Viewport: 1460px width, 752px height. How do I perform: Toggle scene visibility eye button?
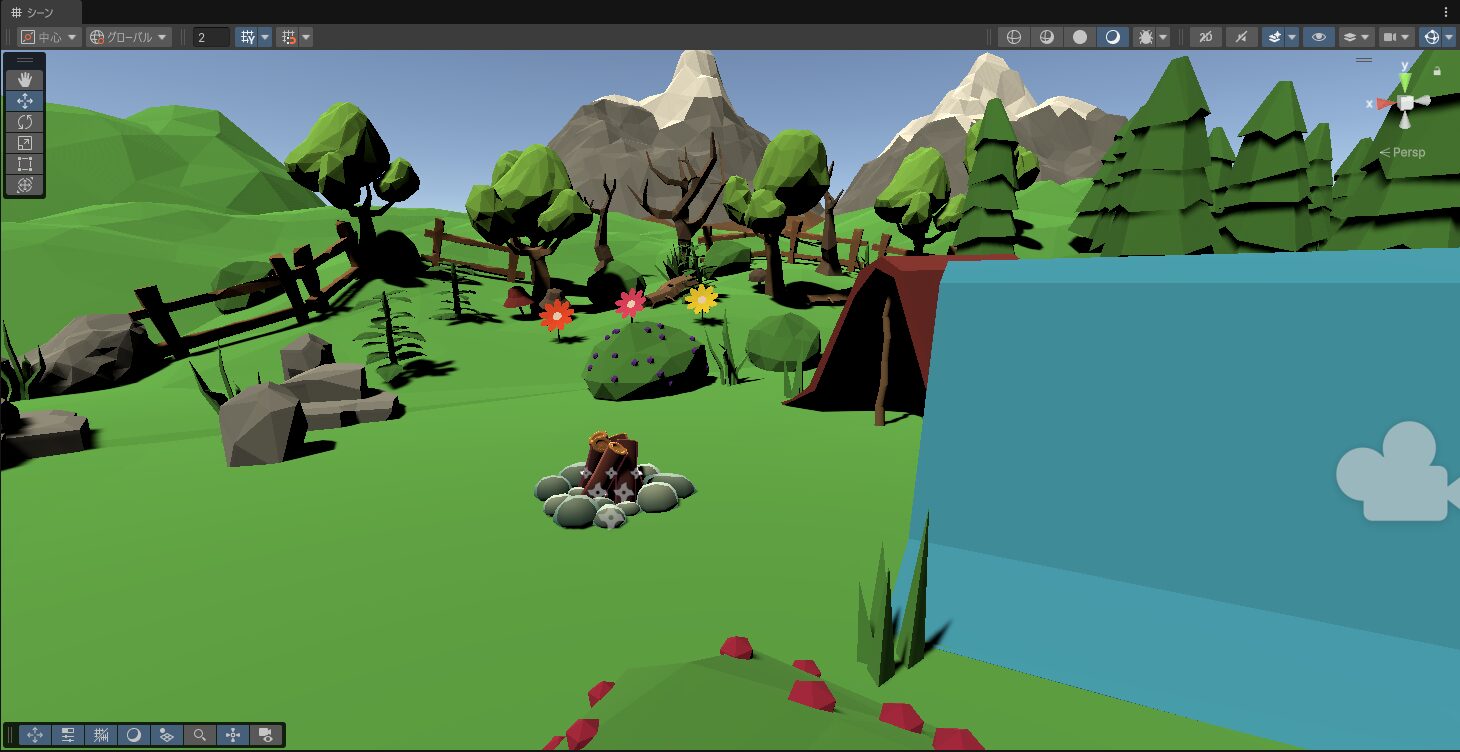[1320, 37]
